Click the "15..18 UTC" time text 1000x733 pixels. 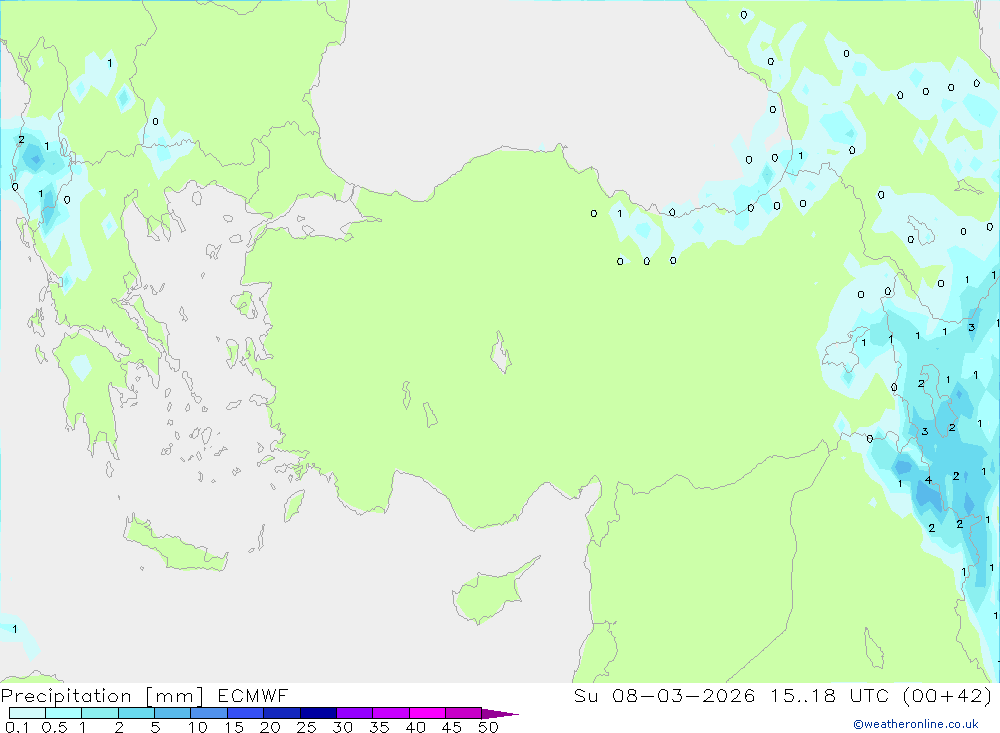831,695
